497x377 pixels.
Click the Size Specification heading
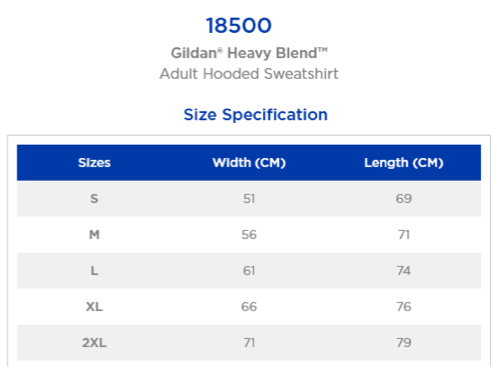tap(256, 115)
